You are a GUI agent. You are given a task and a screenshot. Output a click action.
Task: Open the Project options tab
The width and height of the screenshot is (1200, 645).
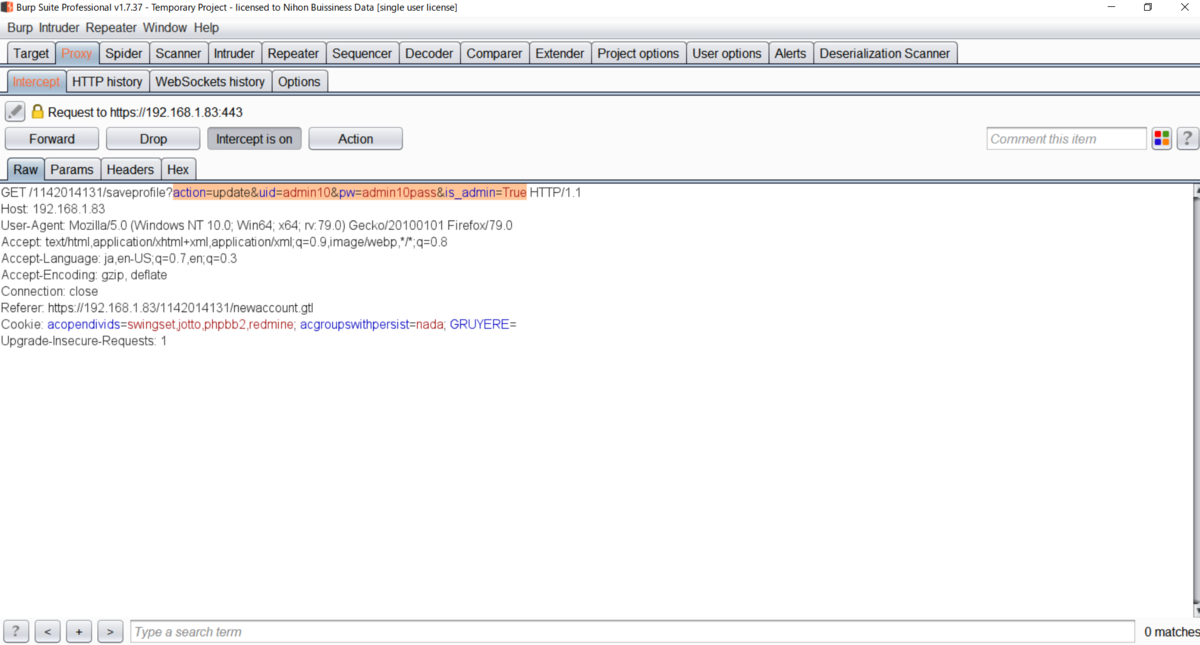pyautogui.click(x=638, y=53)
